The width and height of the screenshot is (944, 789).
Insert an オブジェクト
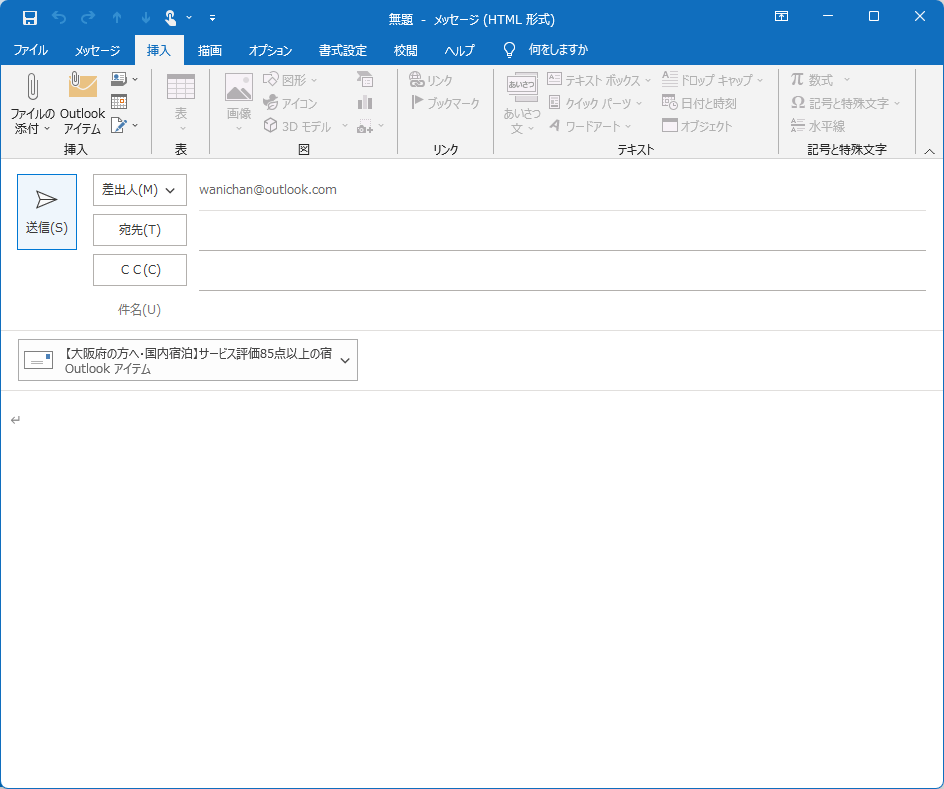click(x=697, y=126)
